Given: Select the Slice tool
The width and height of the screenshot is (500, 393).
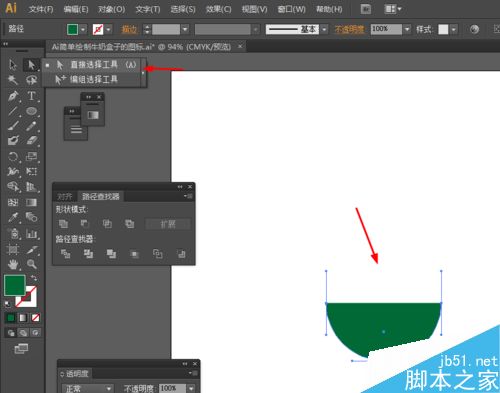Looking at the screenshot, I should tap(32, 249).
